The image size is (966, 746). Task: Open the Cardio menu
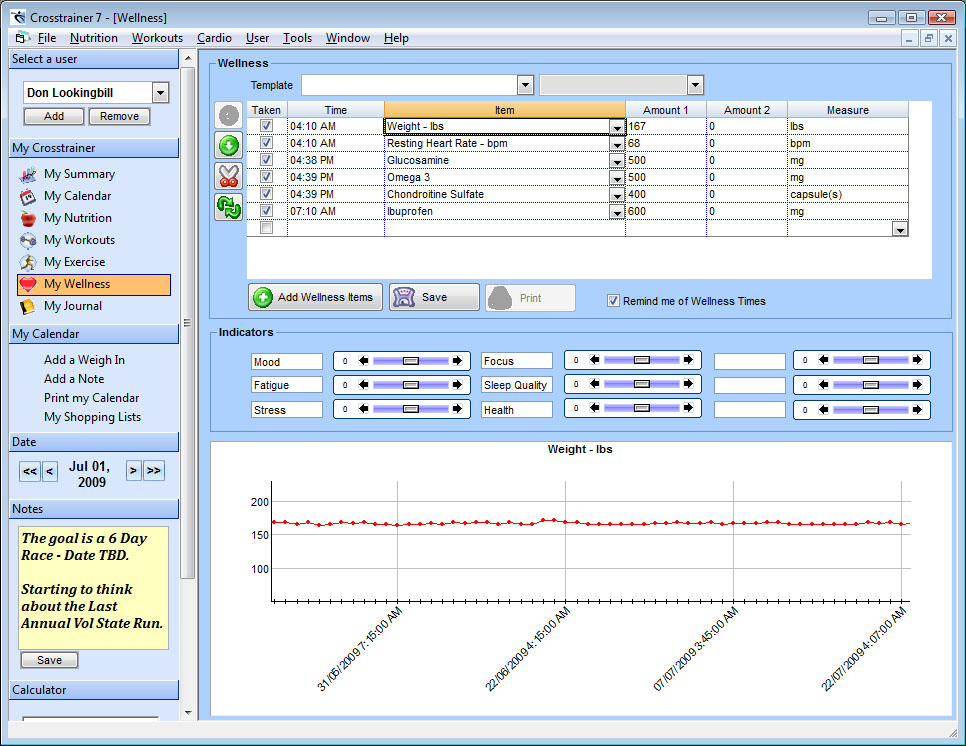214,38
